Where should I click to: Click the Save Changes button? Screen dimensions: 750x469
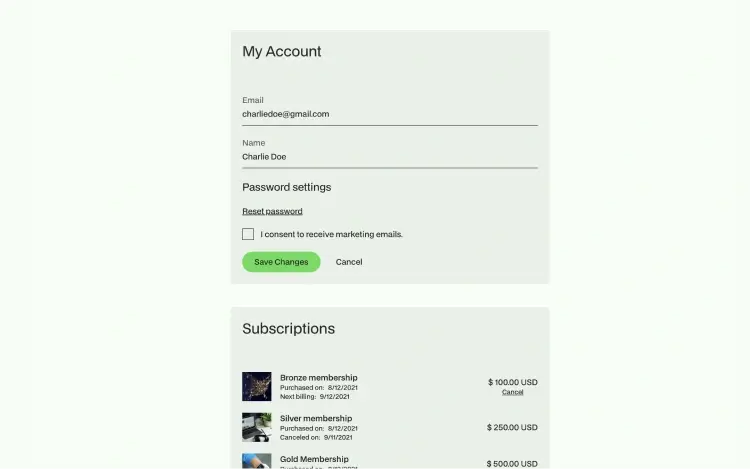pos(281,262)
